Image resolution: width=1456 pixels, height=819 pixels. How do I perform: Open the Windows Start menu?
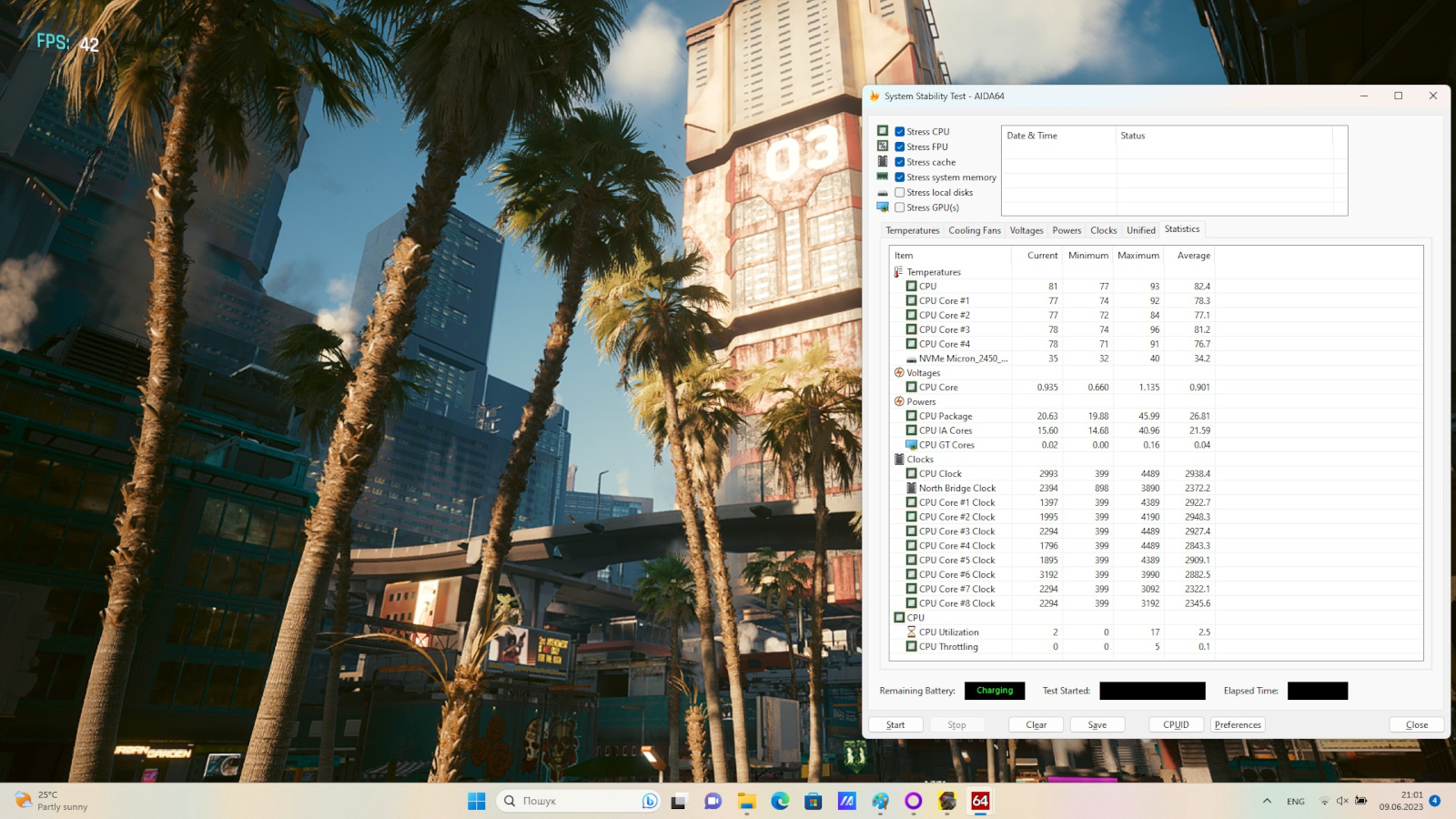pos(477,801)
